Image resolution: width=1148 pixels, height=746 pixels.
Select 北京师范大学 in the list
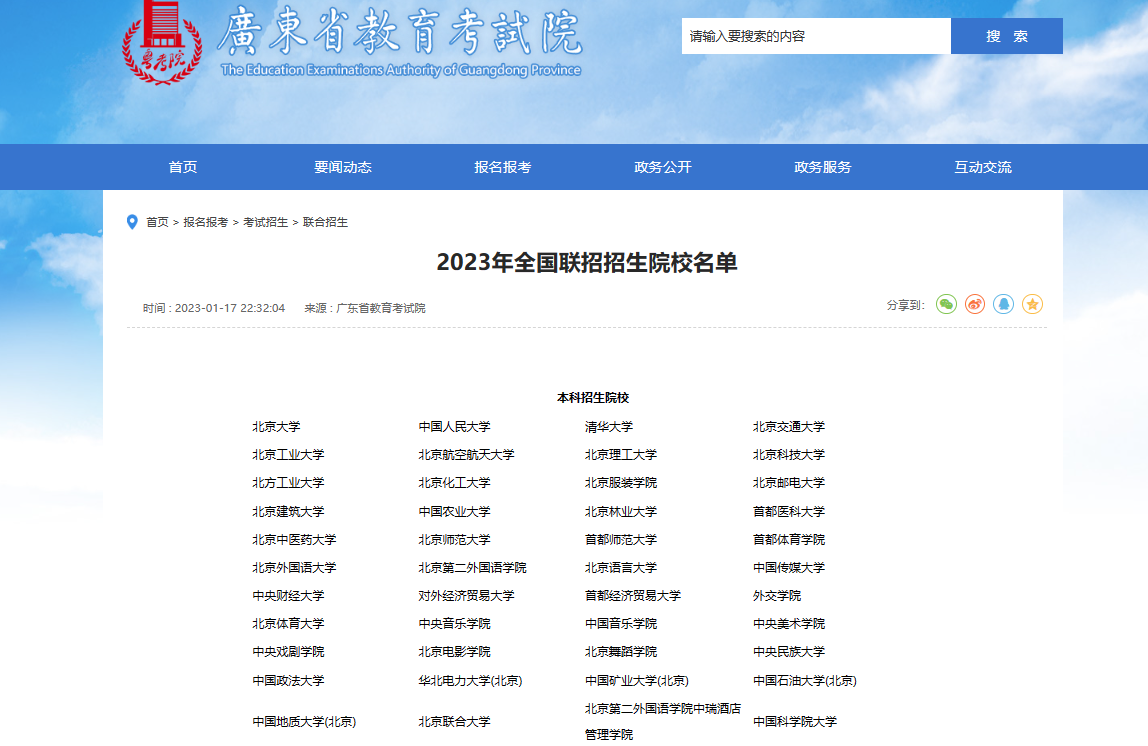coord(455,540)
